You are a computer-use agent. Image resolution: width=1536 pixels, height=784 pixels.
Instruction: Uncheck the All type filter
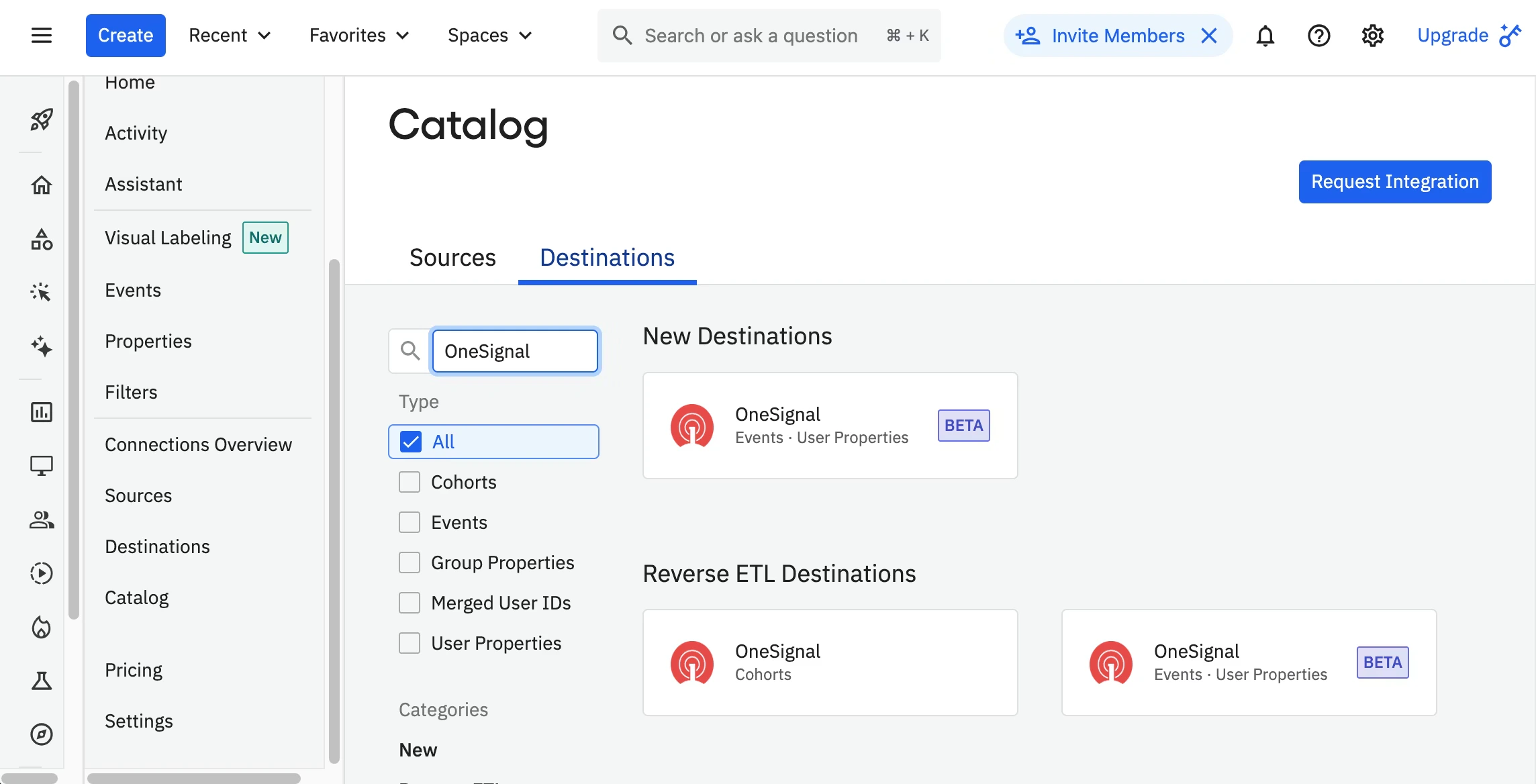click(410, 441)
